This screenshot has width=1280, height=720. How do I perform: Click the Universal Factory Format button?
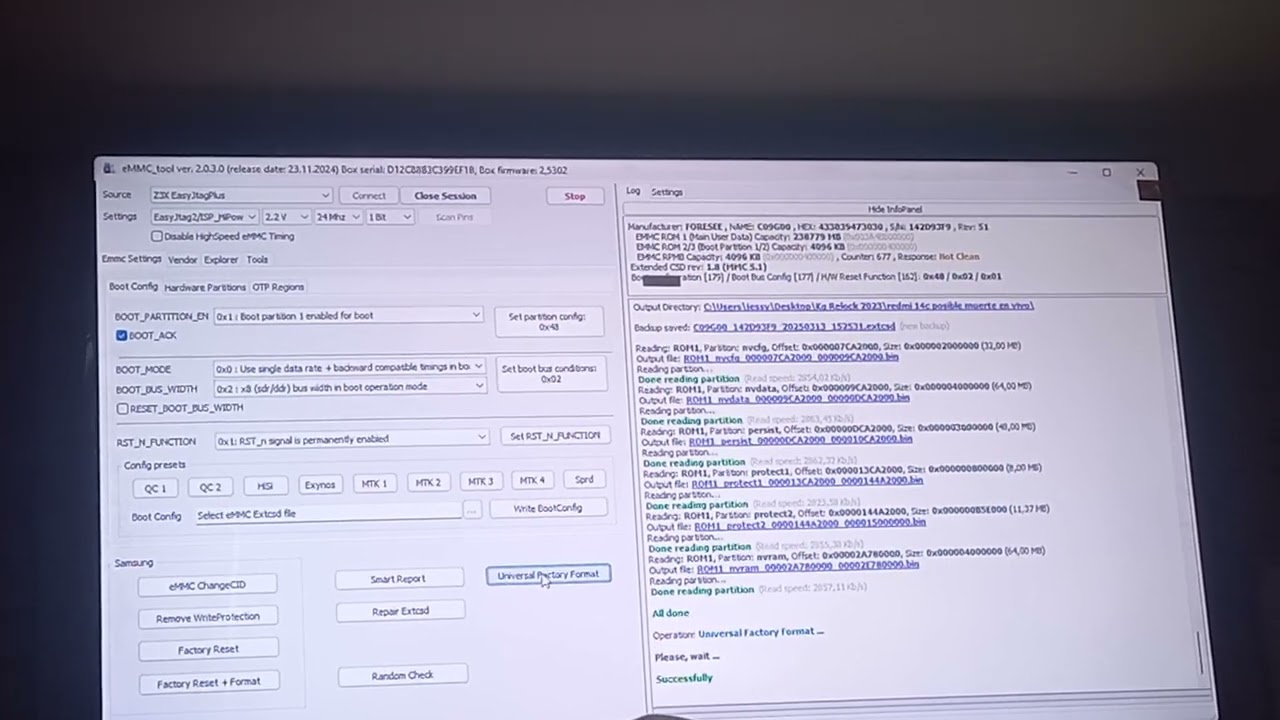click(x=548, y=575)
